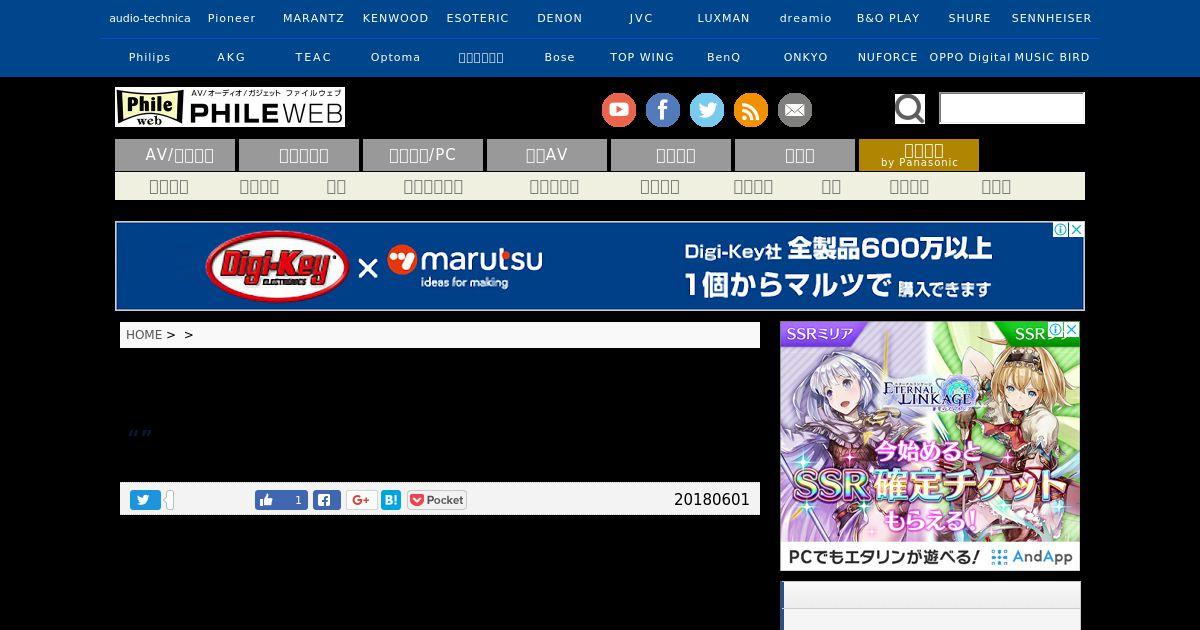Open the Twitter bird icon in header
Screen dimensions: 1200x630
click(707, 110)
